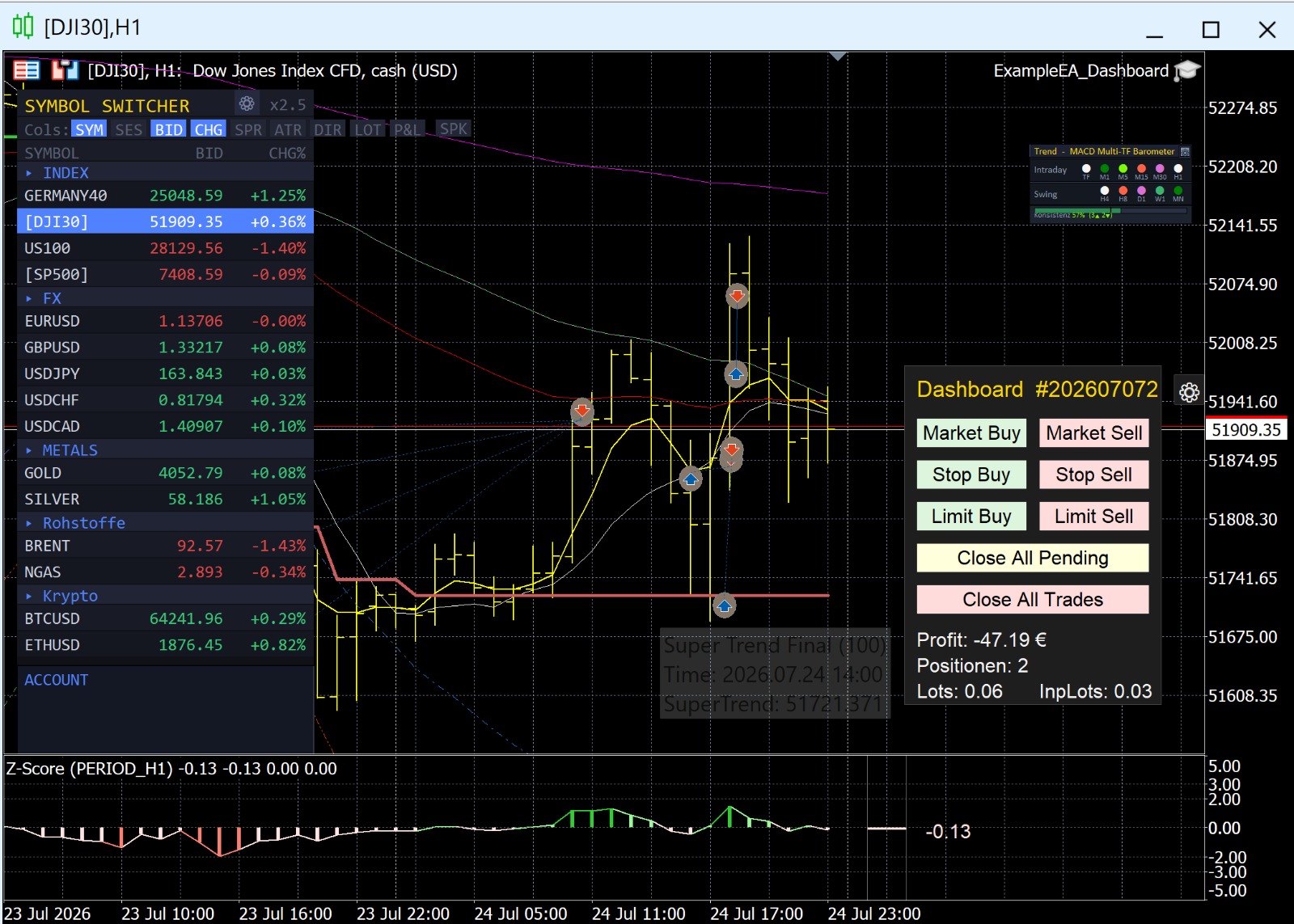Switch to ETHUSD symbol
The width and height of the screenshot is (1294, 924).
(x=165, y=644)
